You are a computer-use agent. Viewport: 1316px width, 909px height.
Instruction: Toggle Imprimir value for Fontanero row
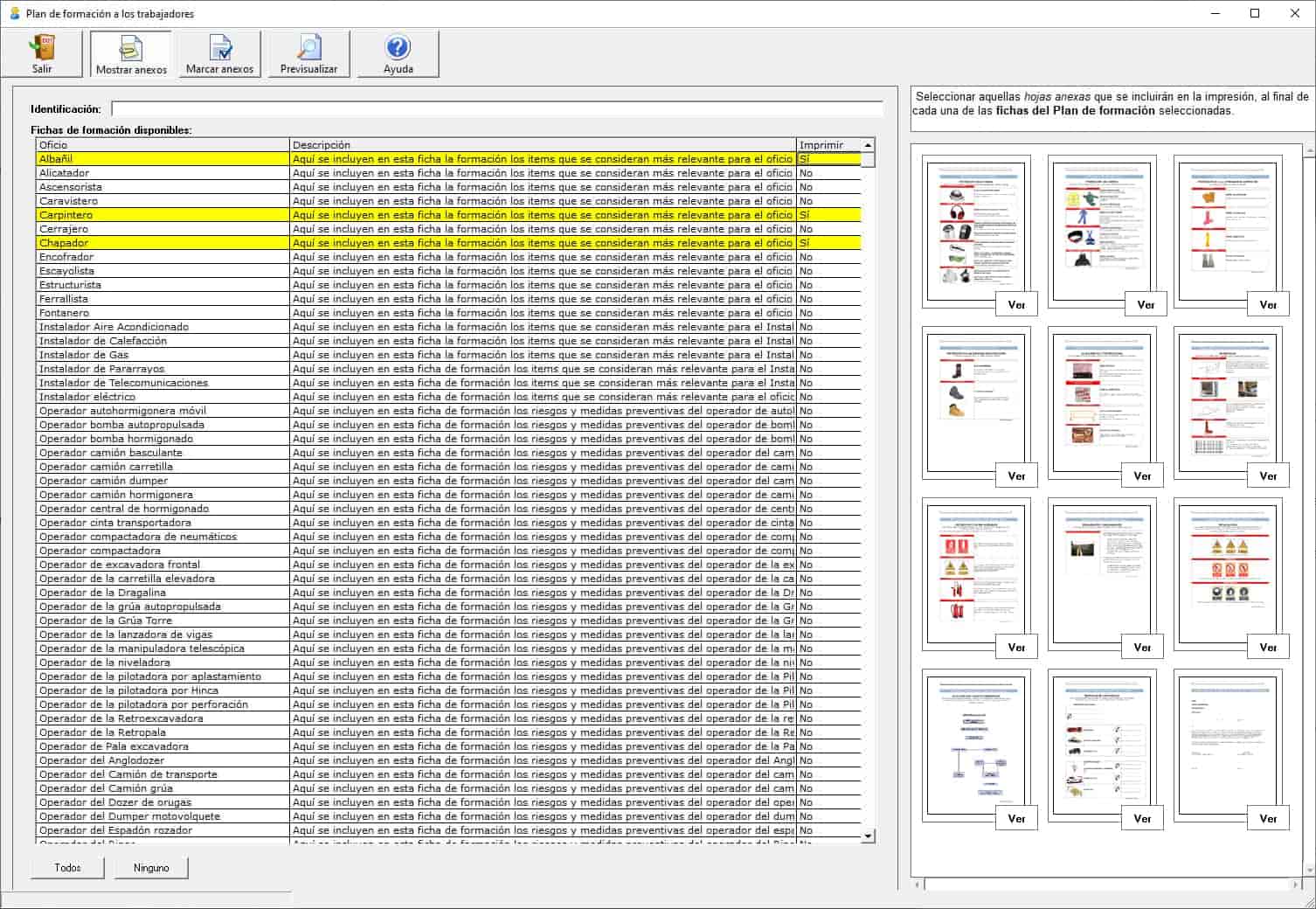click(x=828, y=313)
